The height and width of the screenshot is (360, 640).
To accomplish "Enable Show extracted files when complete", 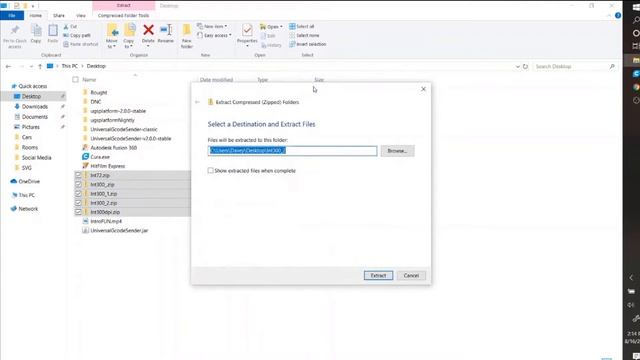I will tap(210, 171).
